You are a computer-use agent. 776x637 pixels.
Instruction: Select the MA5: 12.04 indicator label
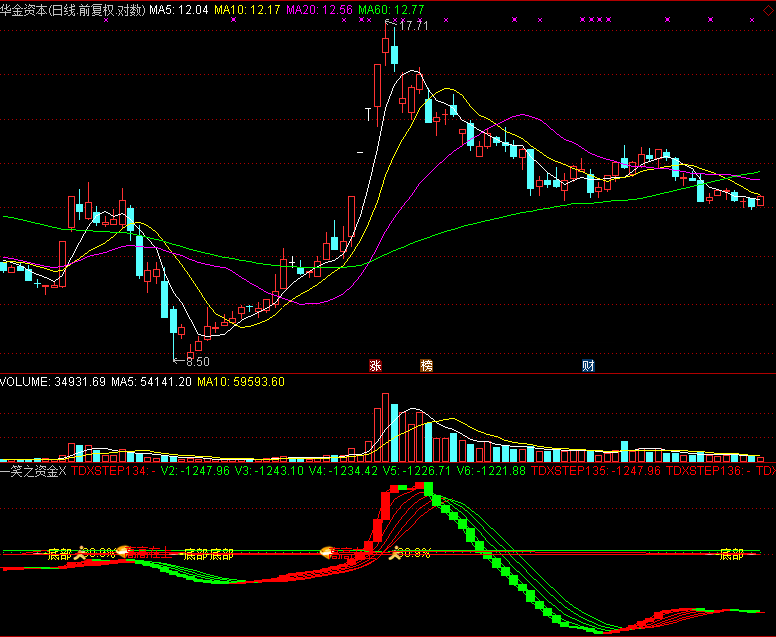(179, 9)
